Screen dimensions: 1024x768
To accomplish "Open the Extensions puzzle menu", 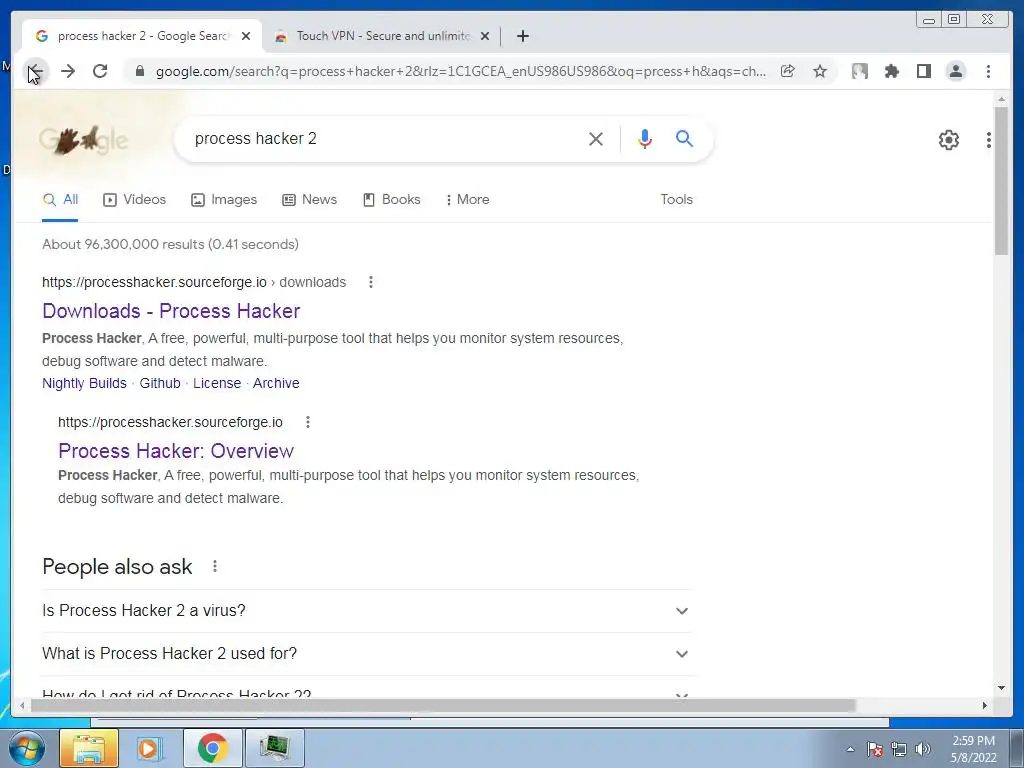I will (x=891, y=71).
